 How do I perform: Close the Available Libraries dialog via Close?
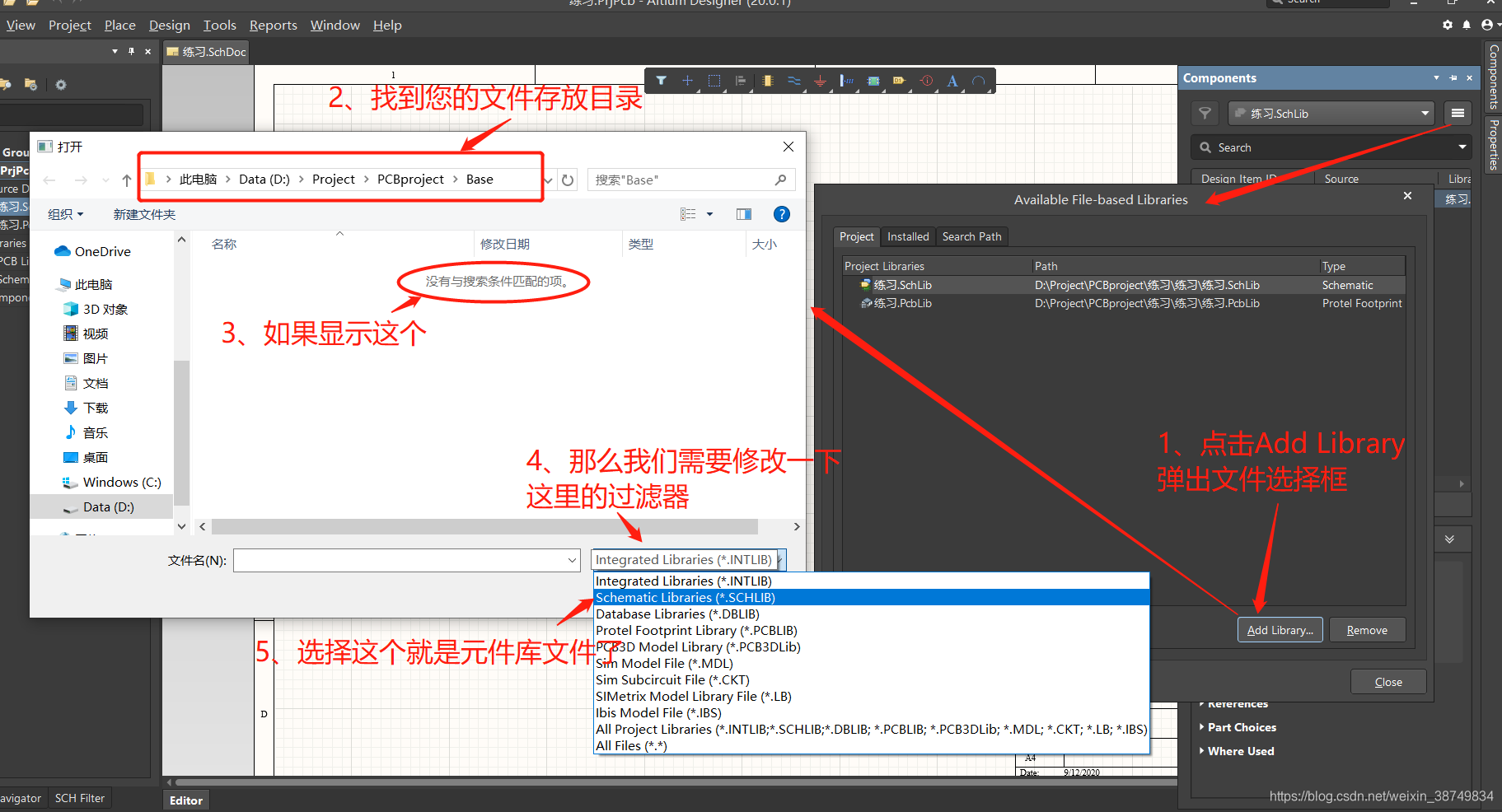pos(1388,682)
